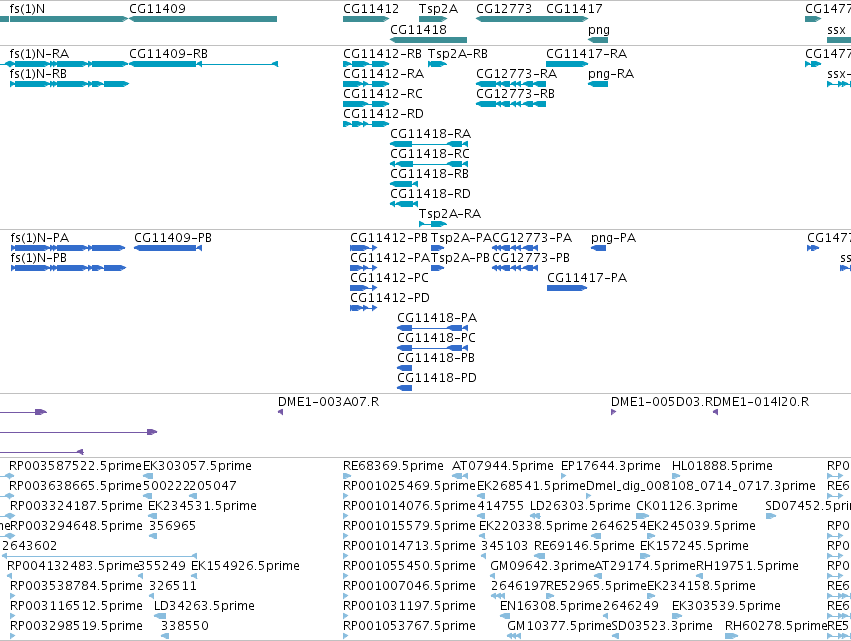Viewport: 851px width, 641px height.
Task: Click protein CG11418-PB
Action: coord(436,358)
